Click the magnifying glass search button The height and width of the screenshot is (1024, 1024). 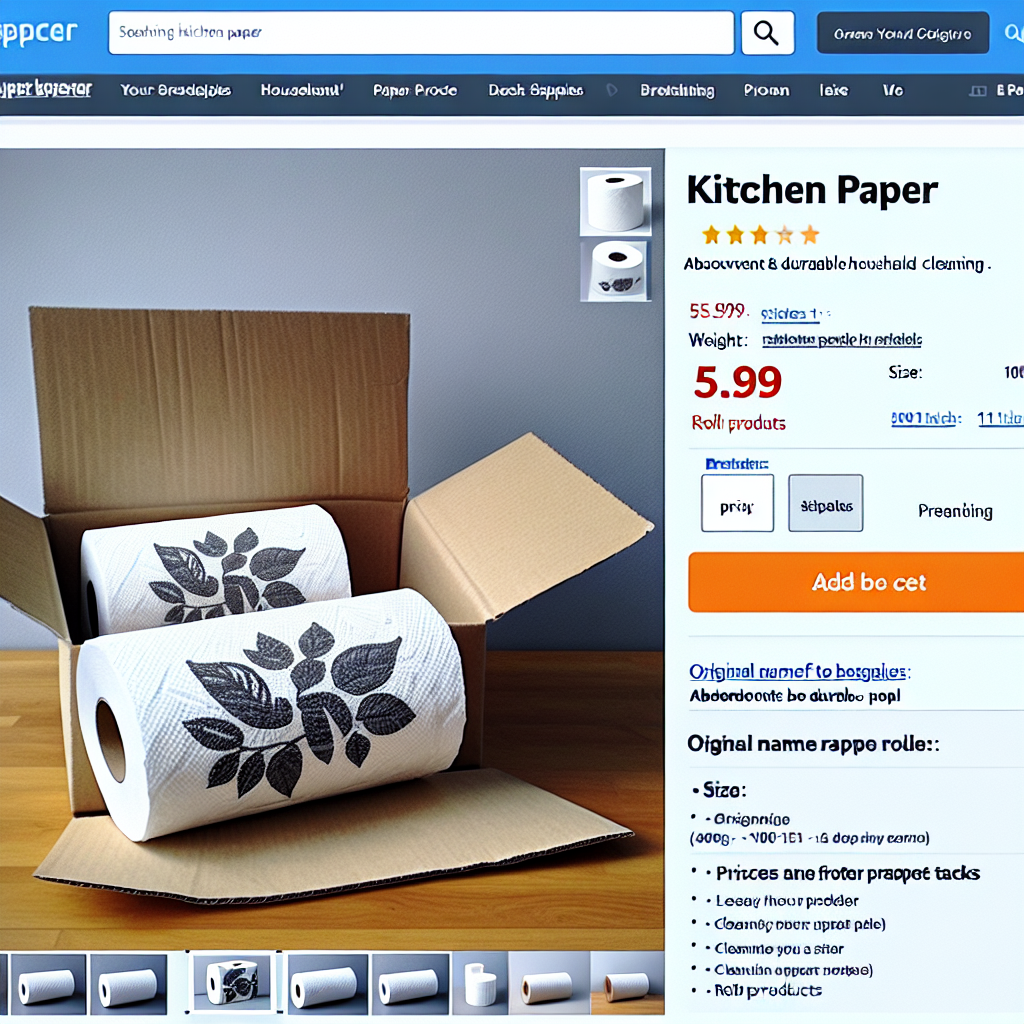tap(767, 33)
